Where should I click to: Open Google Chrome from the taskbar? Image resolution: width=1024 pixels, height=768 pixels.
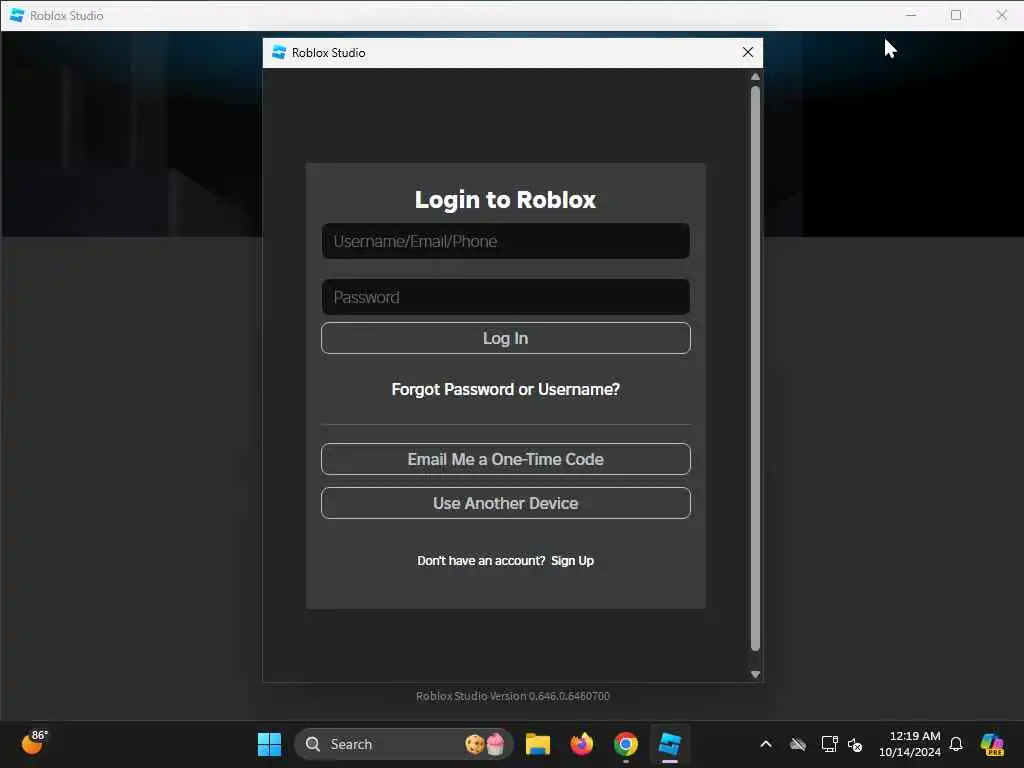[x=626, y=744]
